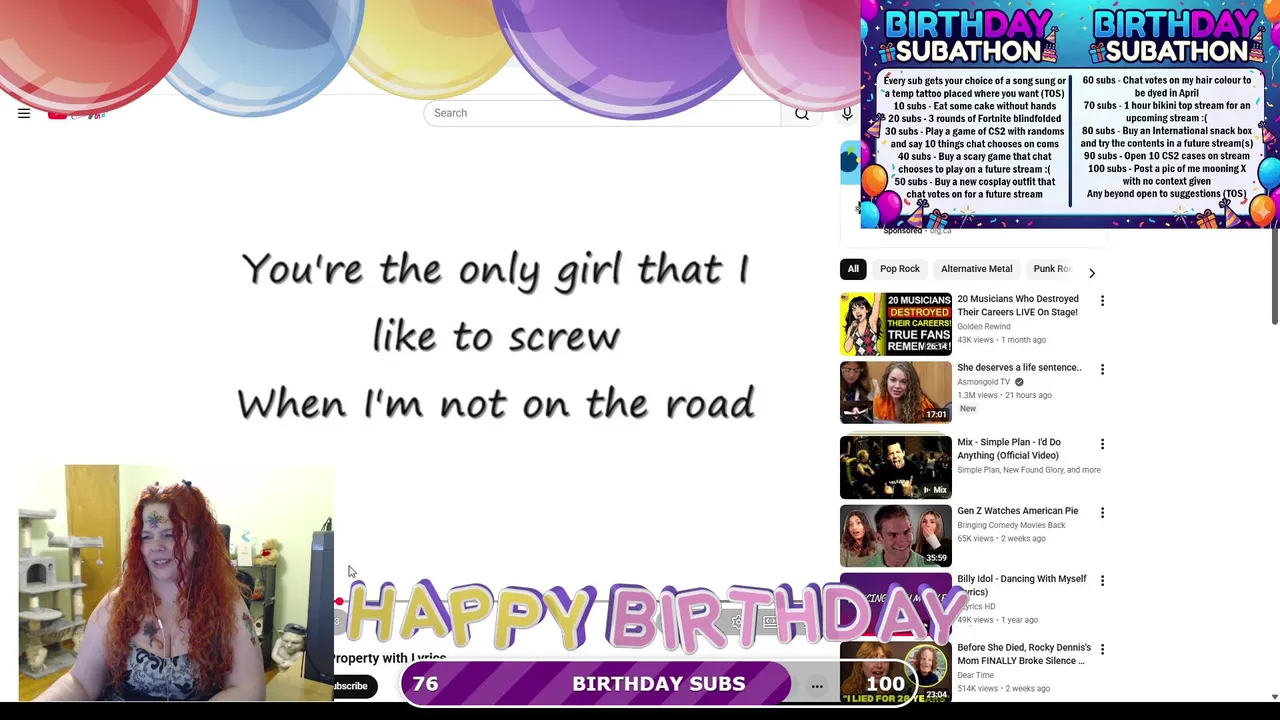Viewport: 1280px width, 720px height.
Task: Open 20 Musicians Who Destroyed Their Careers thumbnail
Action: [896, 324]
